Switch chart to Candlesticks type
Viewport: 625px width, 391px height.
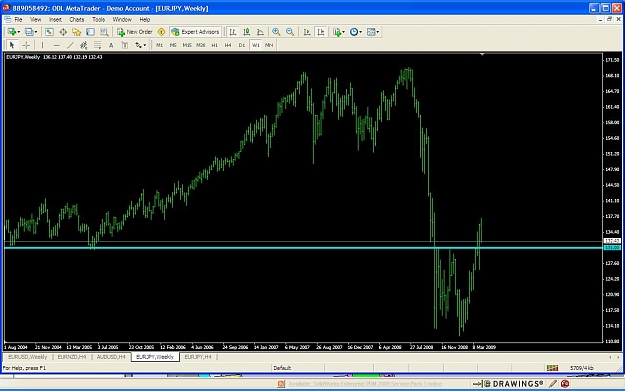(x=247, y=32)
